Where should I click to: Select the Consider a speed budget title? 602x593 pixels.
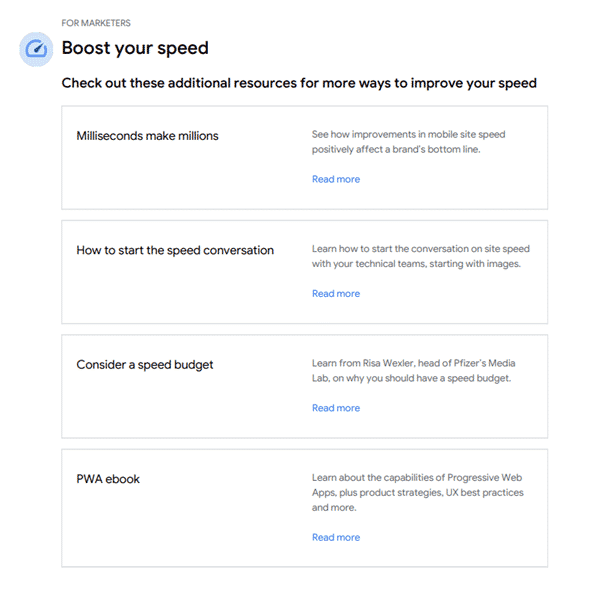point(145,365)
